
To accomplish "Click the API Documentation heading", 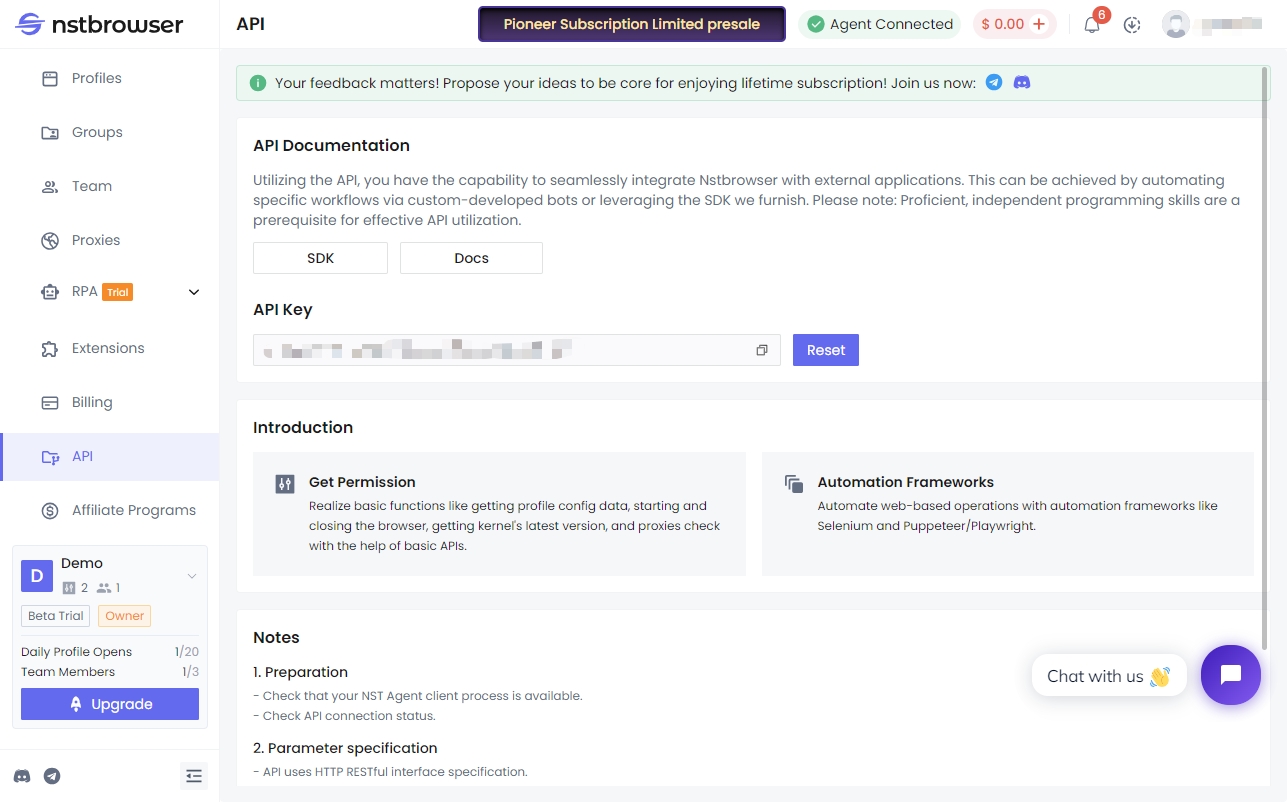I will pyautogui.click(x=331, y=145).
